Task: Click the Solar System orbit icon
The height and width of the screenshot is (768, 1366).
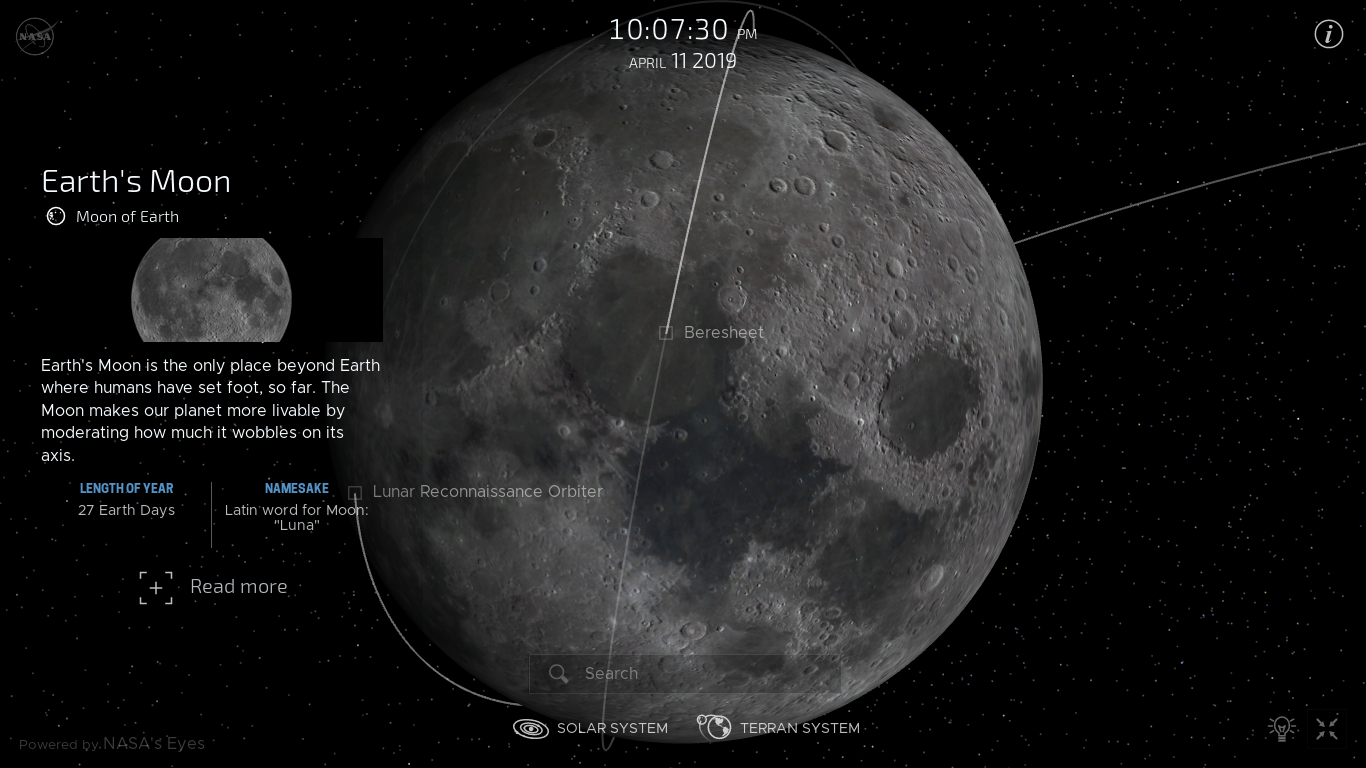Action: [531, 728]
